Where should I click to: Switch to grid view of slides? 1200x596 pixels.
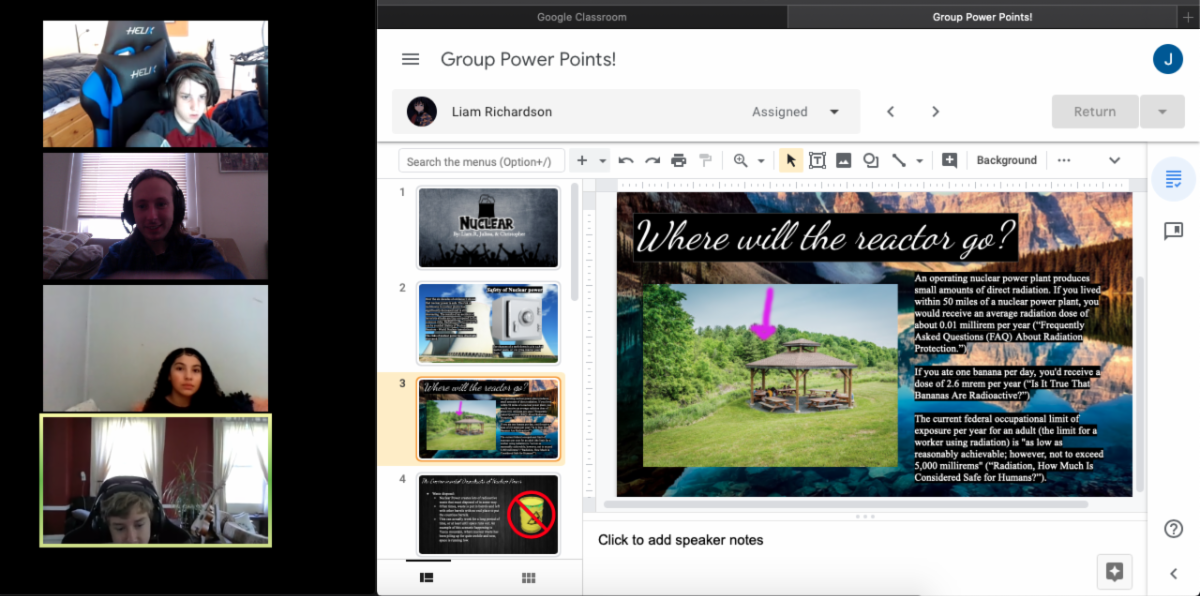pyautogui.click(x=528, y=577)
